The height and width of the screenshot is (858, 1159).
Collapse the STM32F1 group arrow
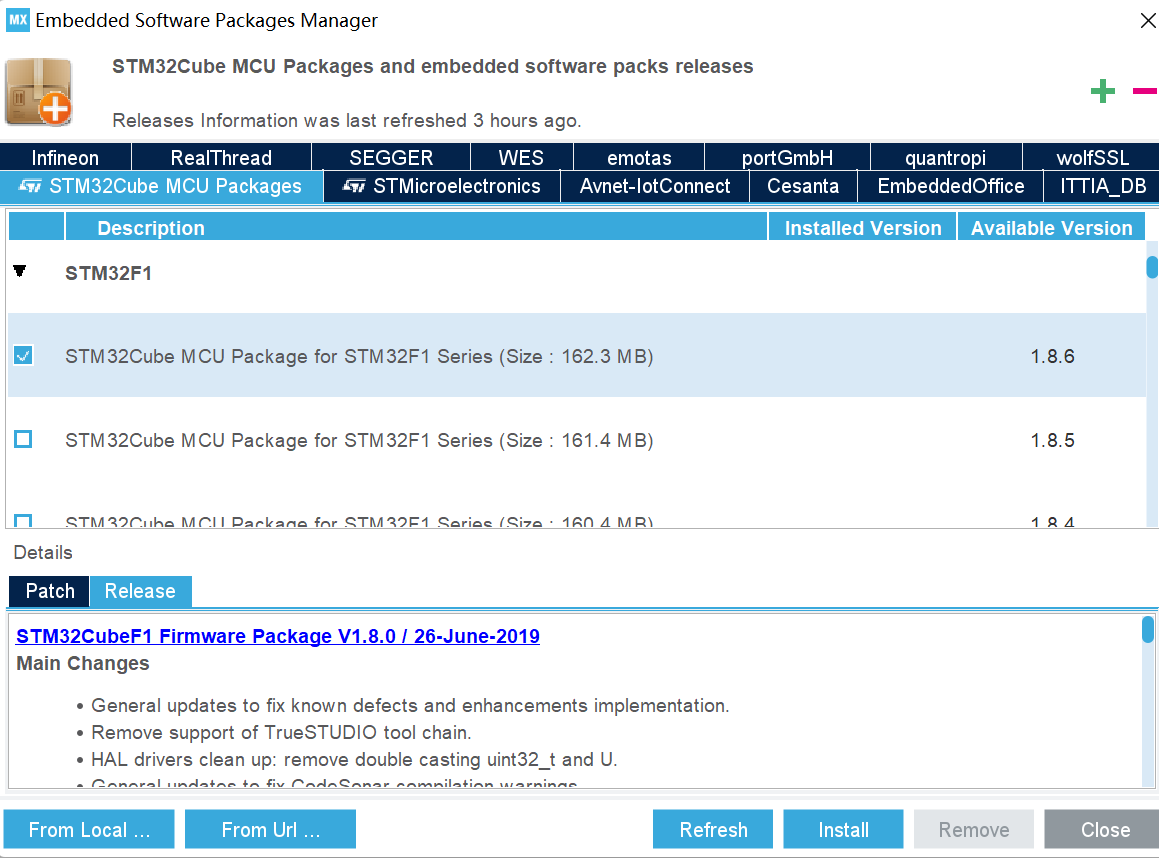pyautogui.click(x=20, y=271)
